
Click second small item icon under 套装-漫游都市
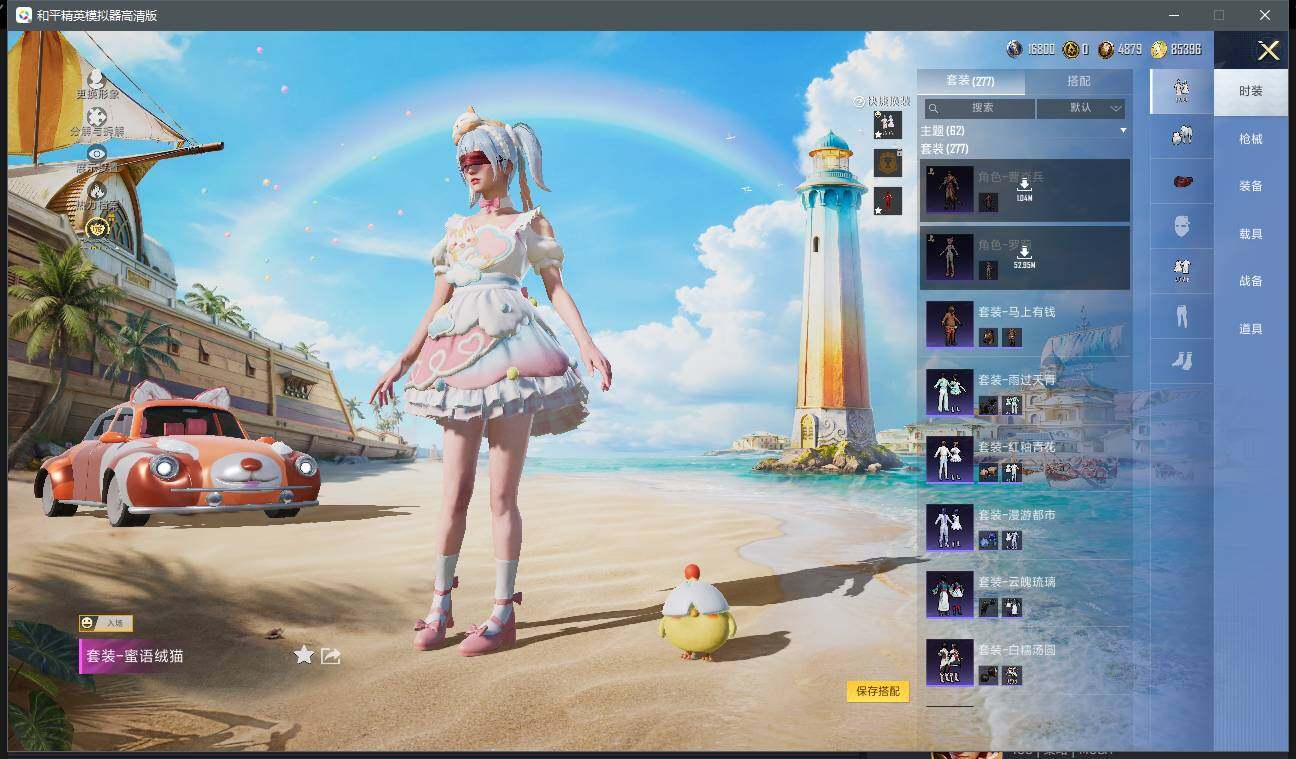pyautogui.click(x=1012, y=540)
